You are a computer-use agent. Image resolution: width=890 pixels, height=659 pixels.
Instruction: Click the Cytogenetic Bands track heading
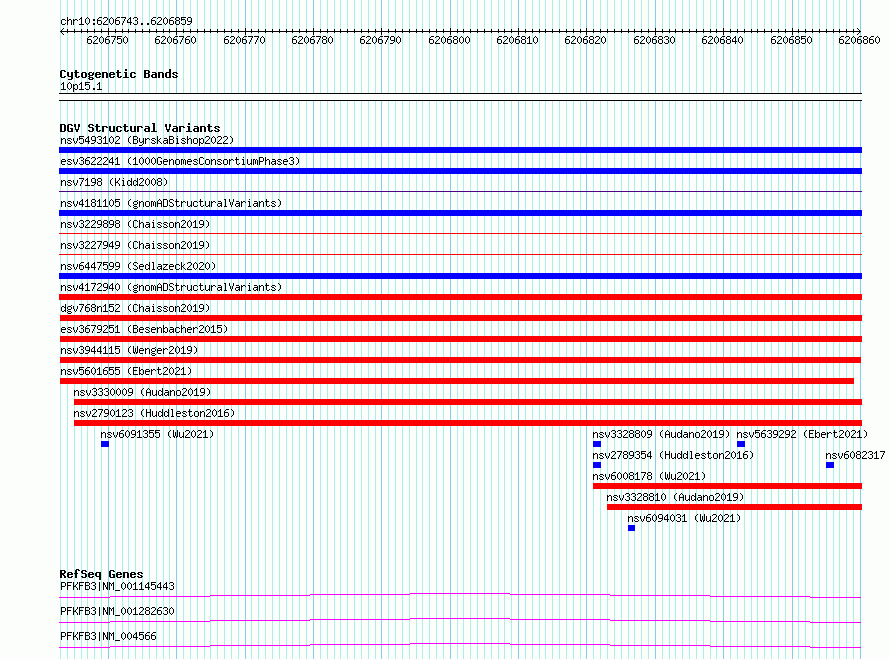119,74
